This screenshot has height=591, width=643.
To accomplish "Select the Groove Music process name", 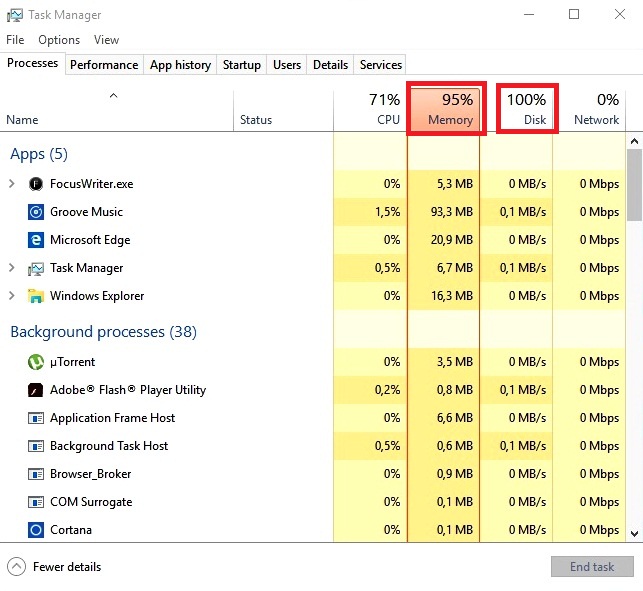I will tap(86, 212).
